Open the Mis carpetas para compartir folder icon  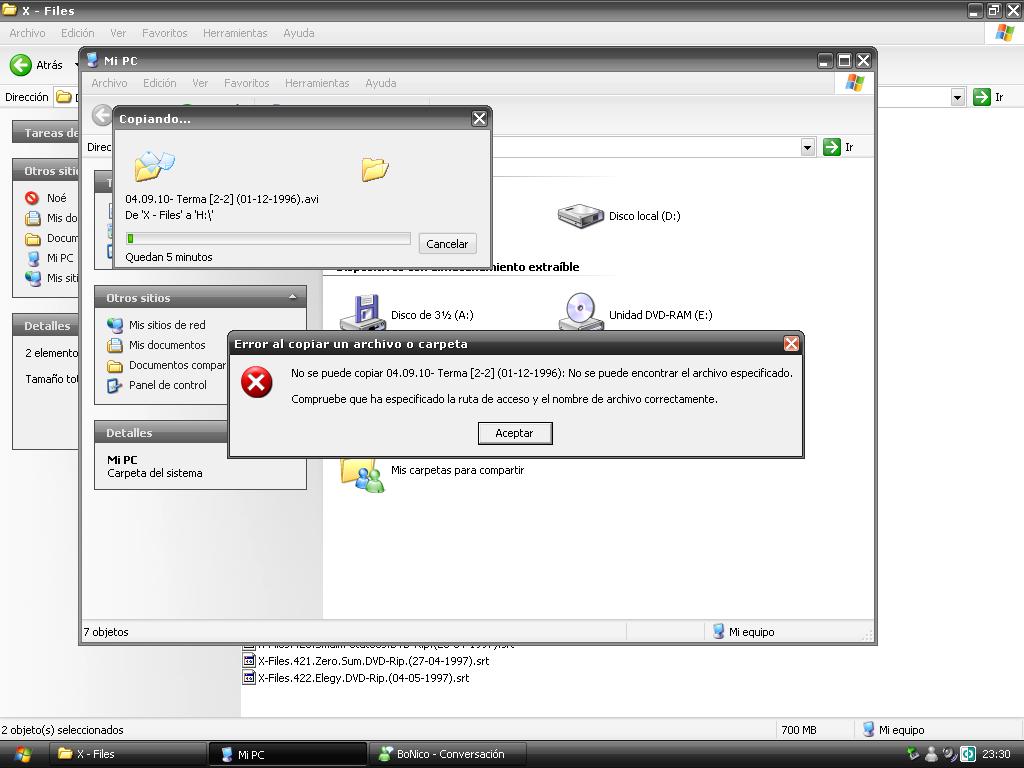click(x=362, y=475)
